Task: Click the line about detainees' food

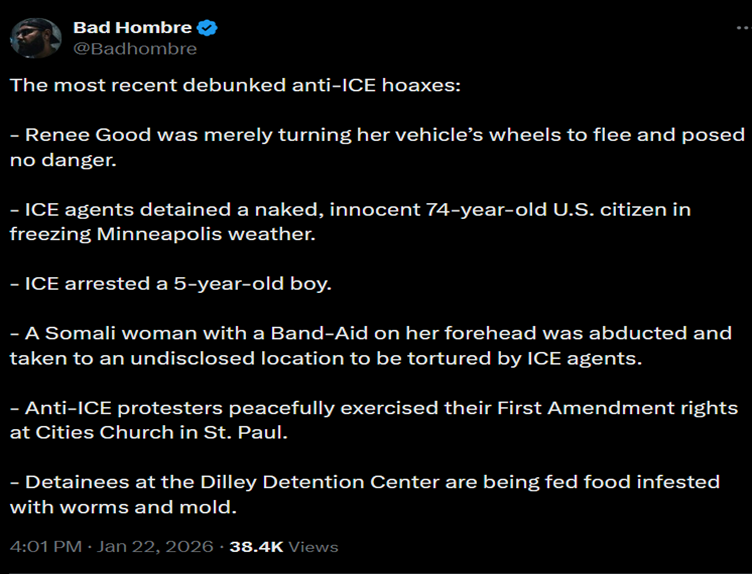Action: point(364,482)
